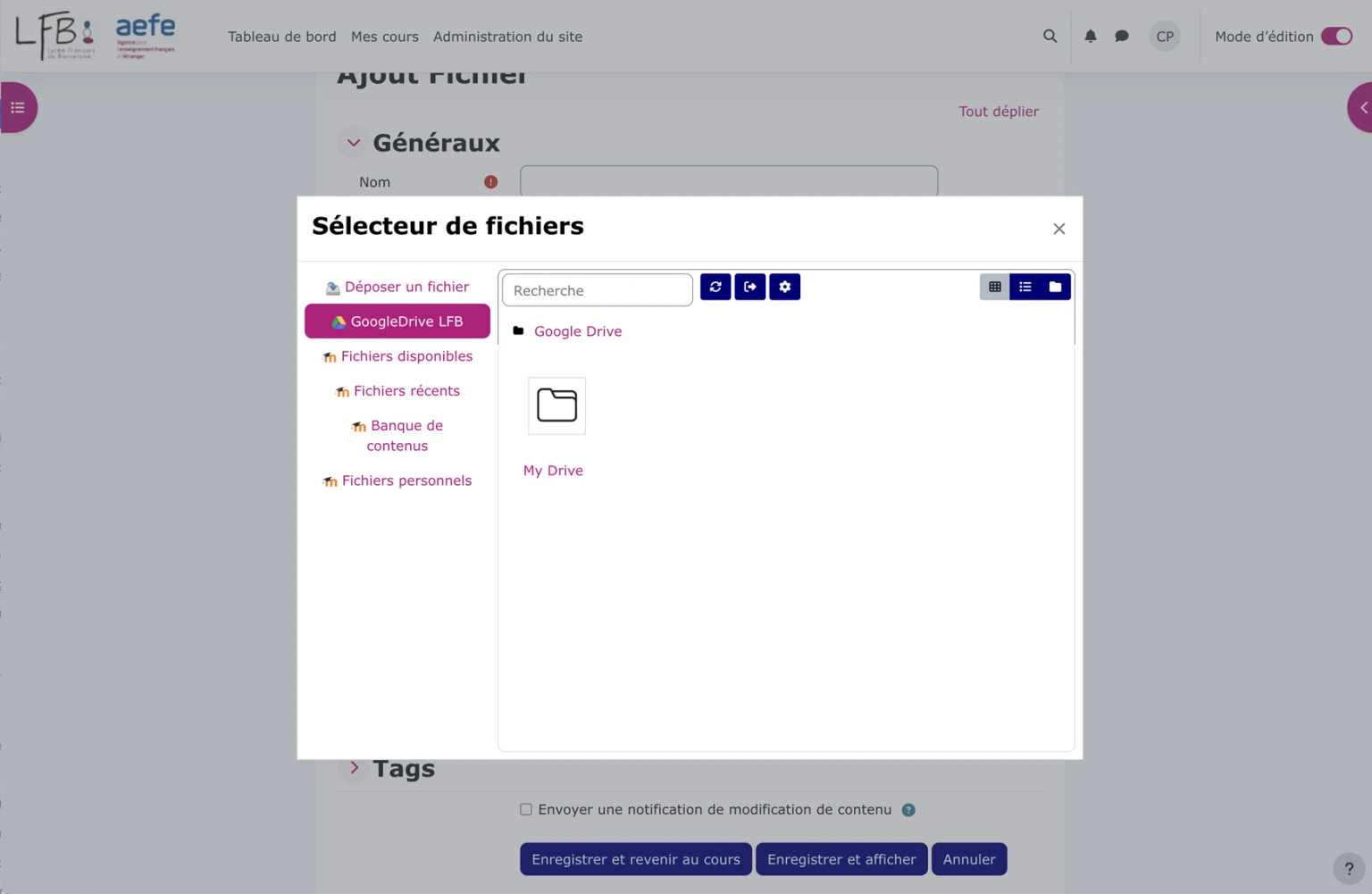Open the Mes cours menu
This screenshot has width=1372, height=894.
point(385,37)
